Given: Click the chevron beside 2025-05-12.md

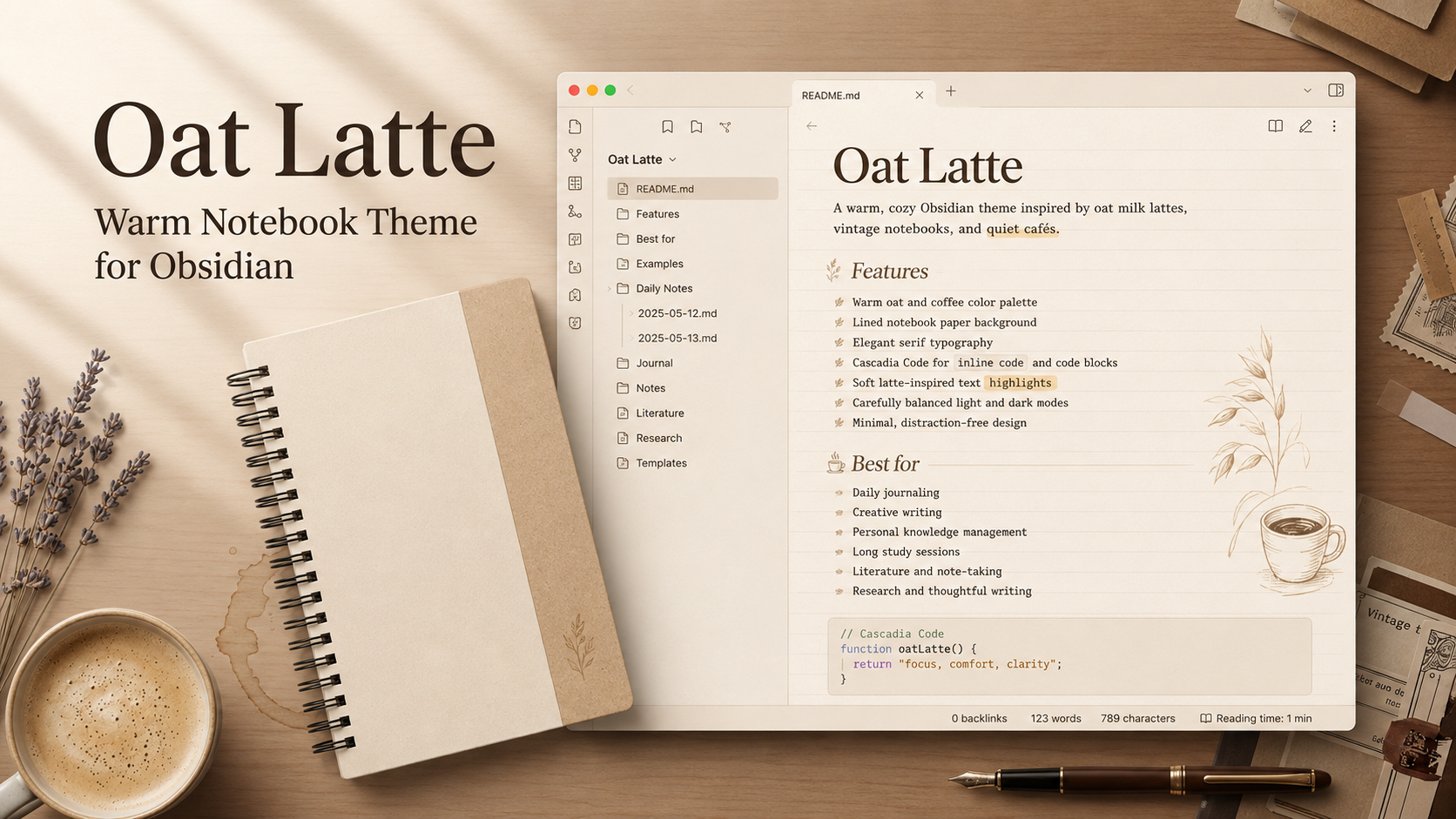Looking at the screenshot, I should [631, 313].
